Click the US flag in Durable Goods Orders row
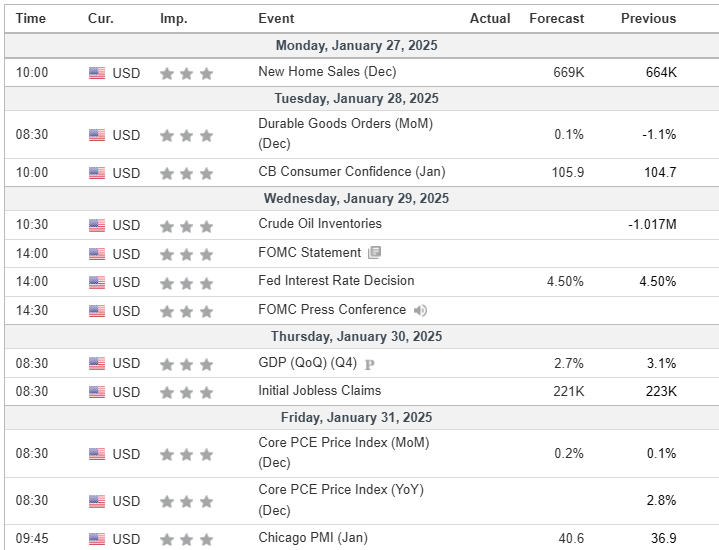The image size is (719, 550). click(x=97, y=135)
